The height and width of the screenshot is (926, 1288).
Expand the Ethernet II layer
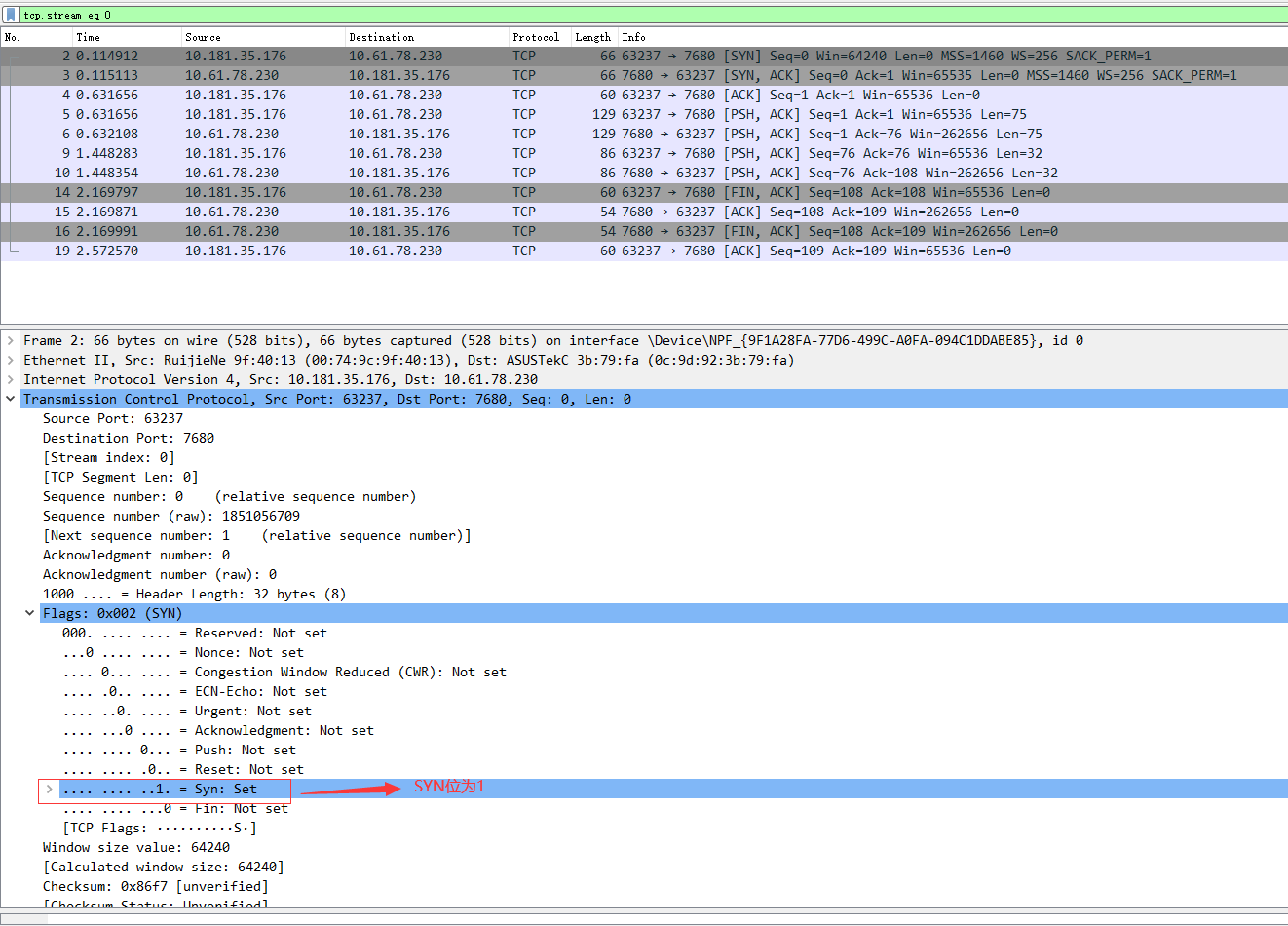(x=10, y=360)
